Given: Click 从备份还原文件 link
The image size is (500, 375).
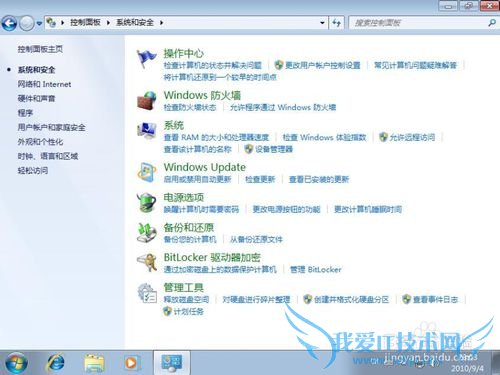Looking at the screenshot, I should [256, 239].
